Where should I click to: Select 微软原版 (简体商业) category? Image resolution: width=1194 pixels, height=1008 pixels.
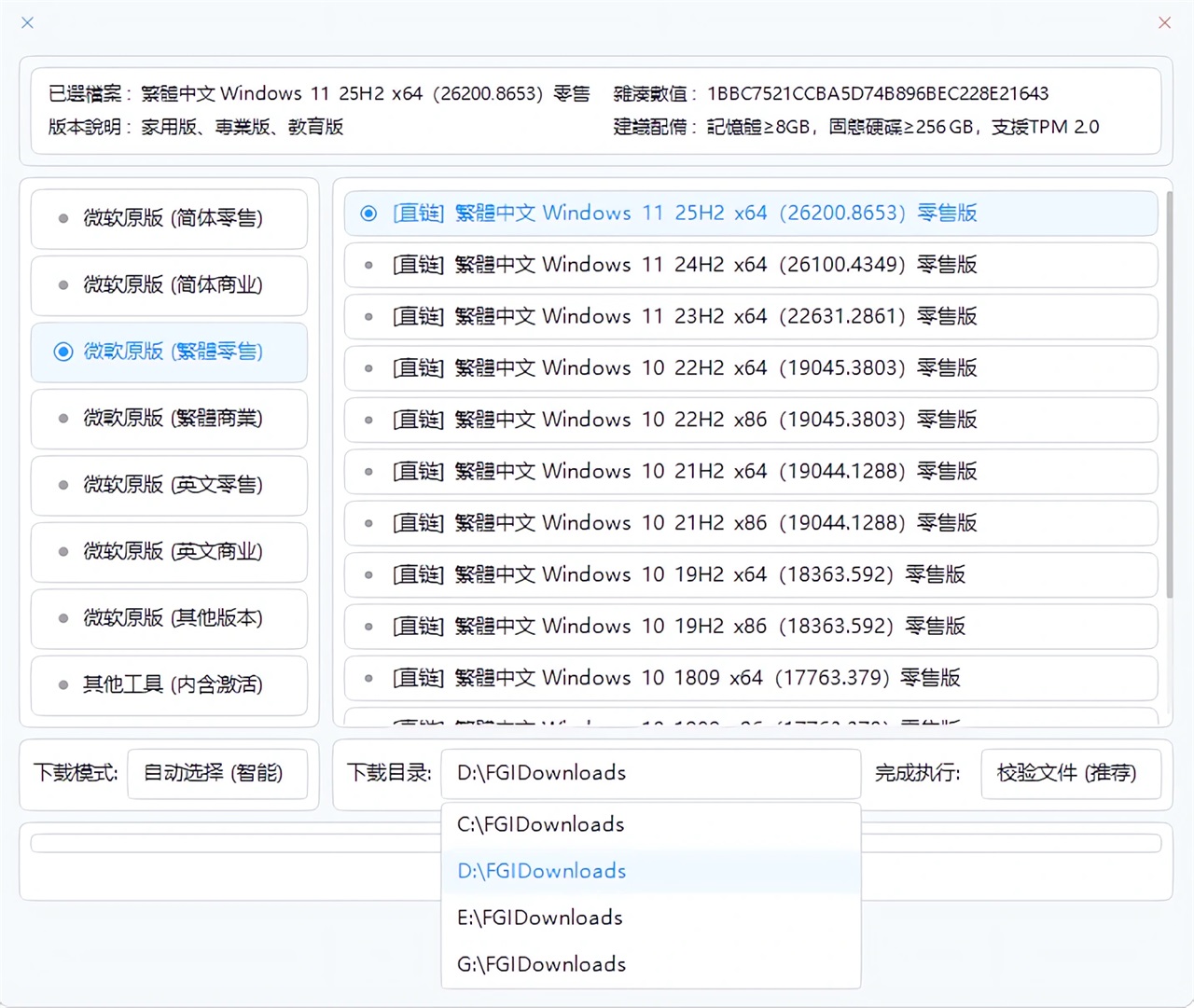point(169,285)
